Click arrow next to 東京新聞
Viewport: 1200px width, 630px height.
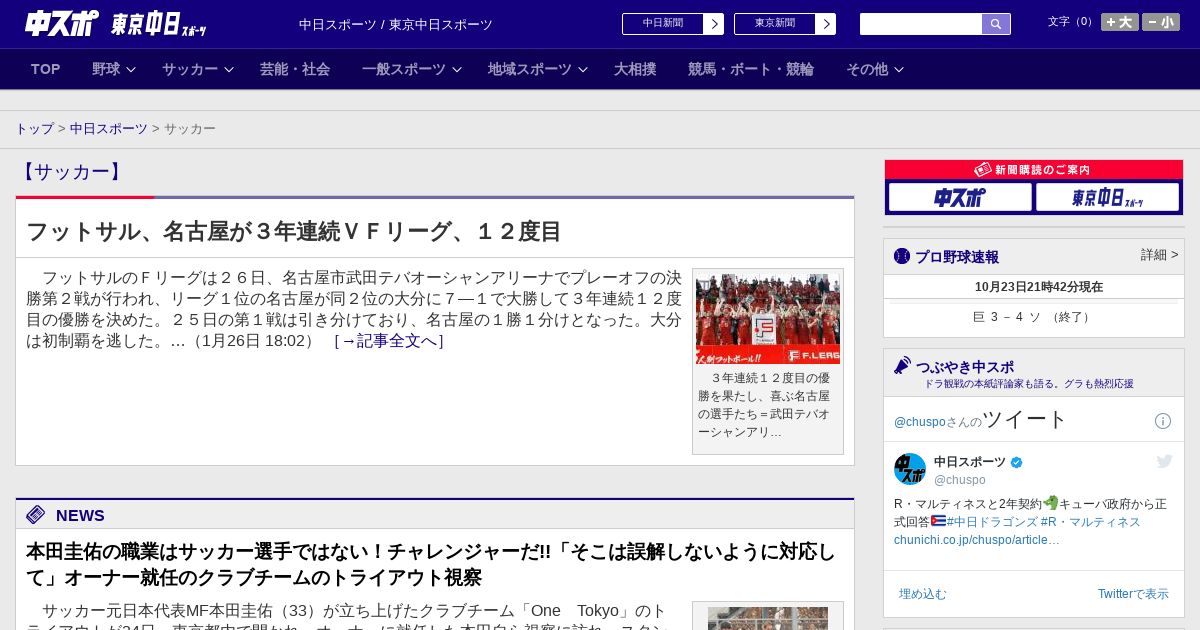click(x=826, y=24)
